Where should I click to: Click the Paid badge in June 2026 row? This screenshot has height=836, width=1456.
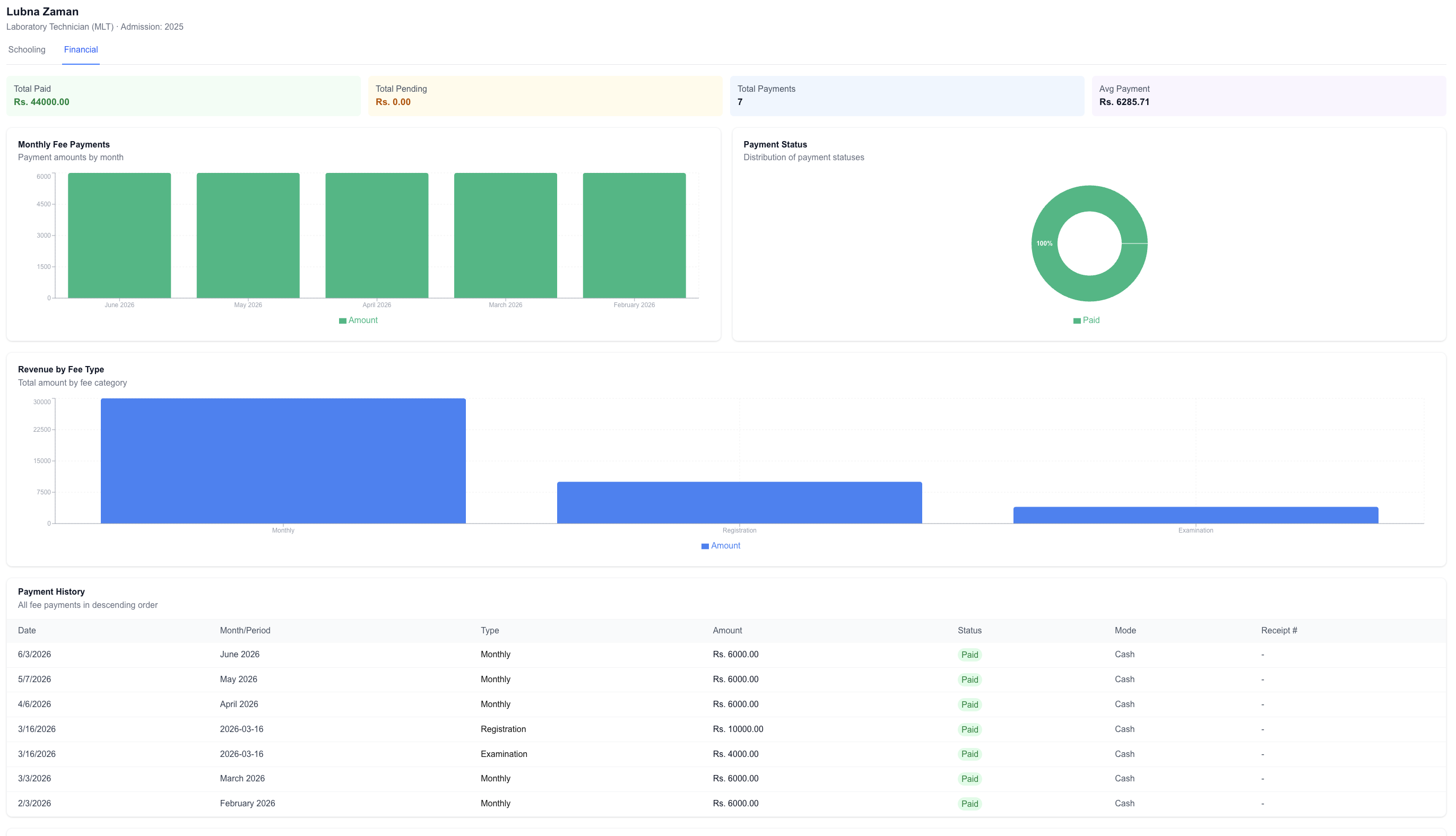coord(969,655)
